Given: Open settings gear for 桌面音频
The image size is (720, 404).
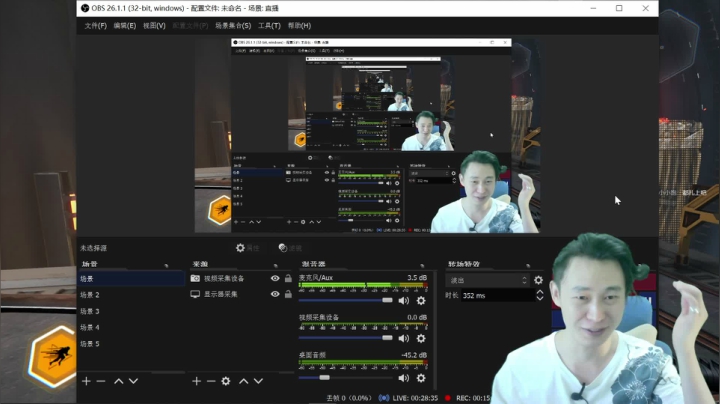Looking at the screenshot, I should pos(421,378).
